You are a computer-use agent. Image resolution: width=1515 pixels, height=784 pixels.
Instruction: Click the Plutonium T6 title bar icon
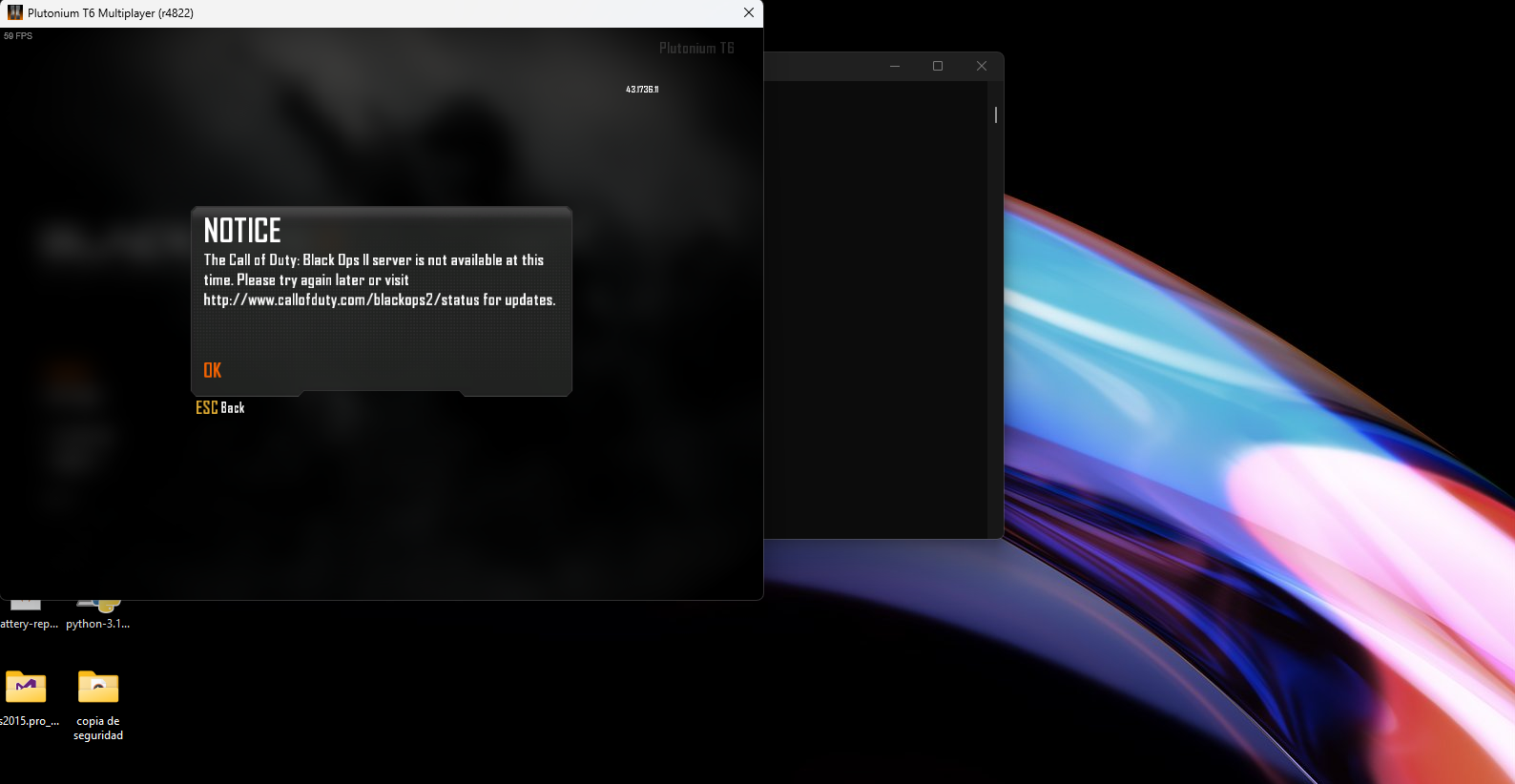15,13
